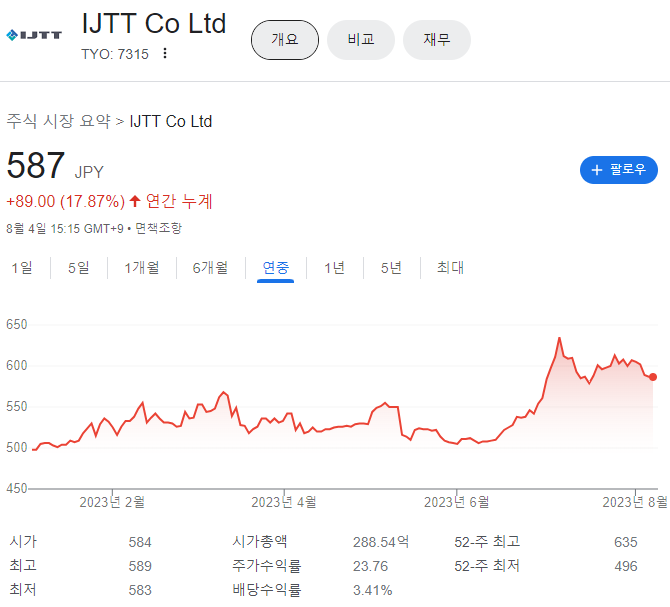Show the 6개월 chart range

click(210, 268)
